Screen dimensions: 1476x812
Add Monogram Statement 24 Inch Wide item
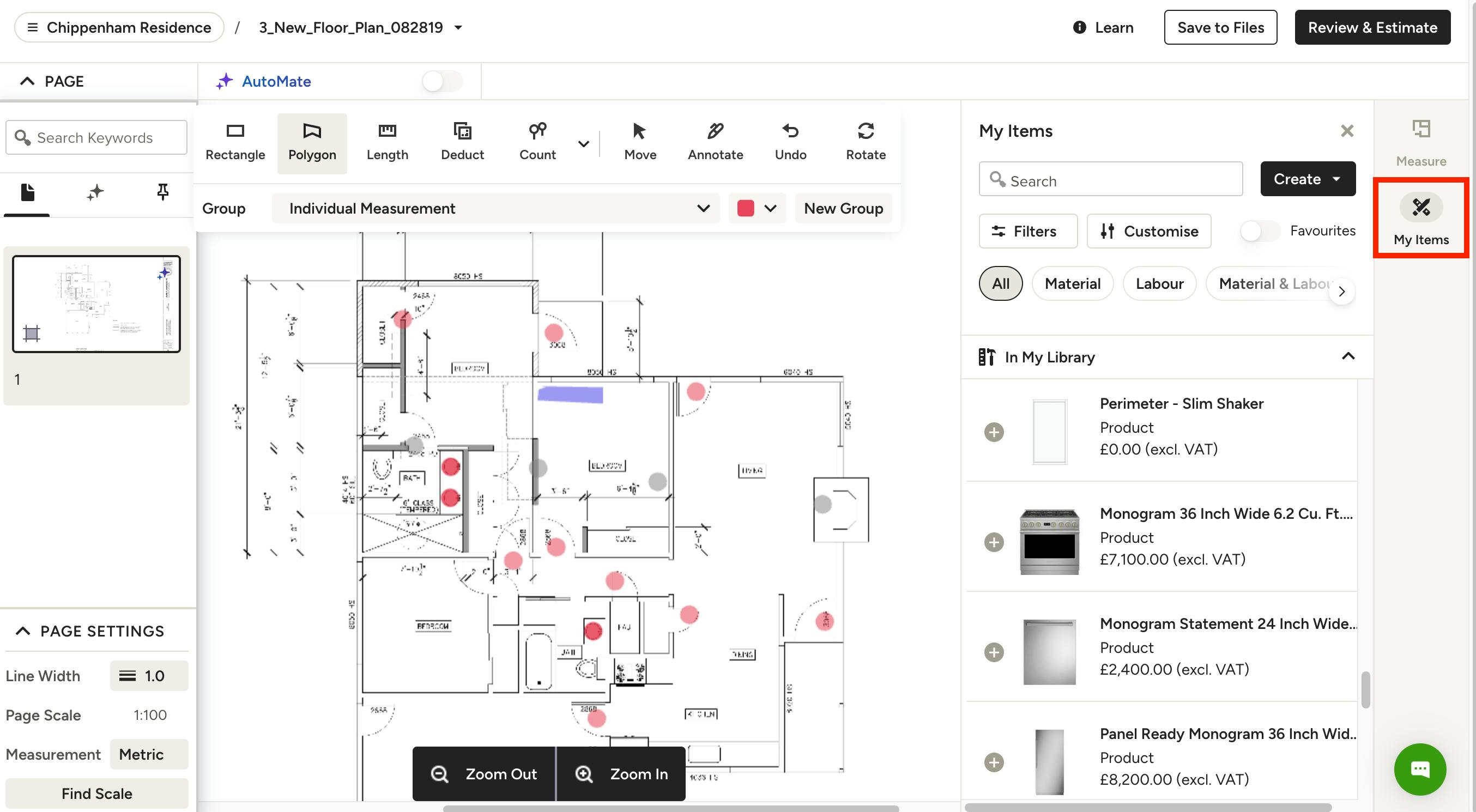point(994,652)
